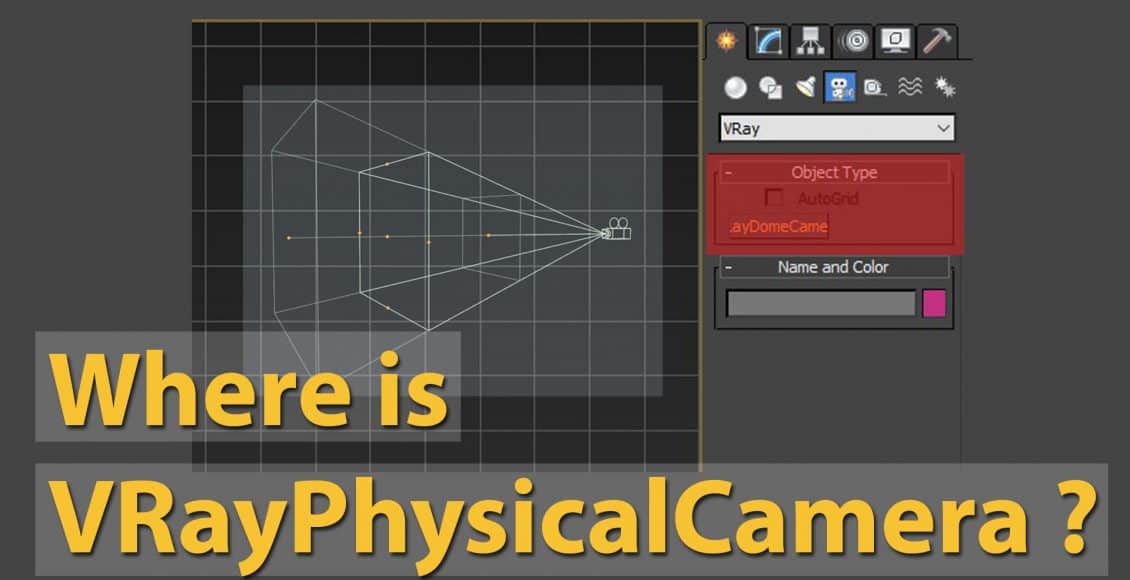Select the Shapes category icon
This screenshot has width=1130, height=580.
[770, 88]
